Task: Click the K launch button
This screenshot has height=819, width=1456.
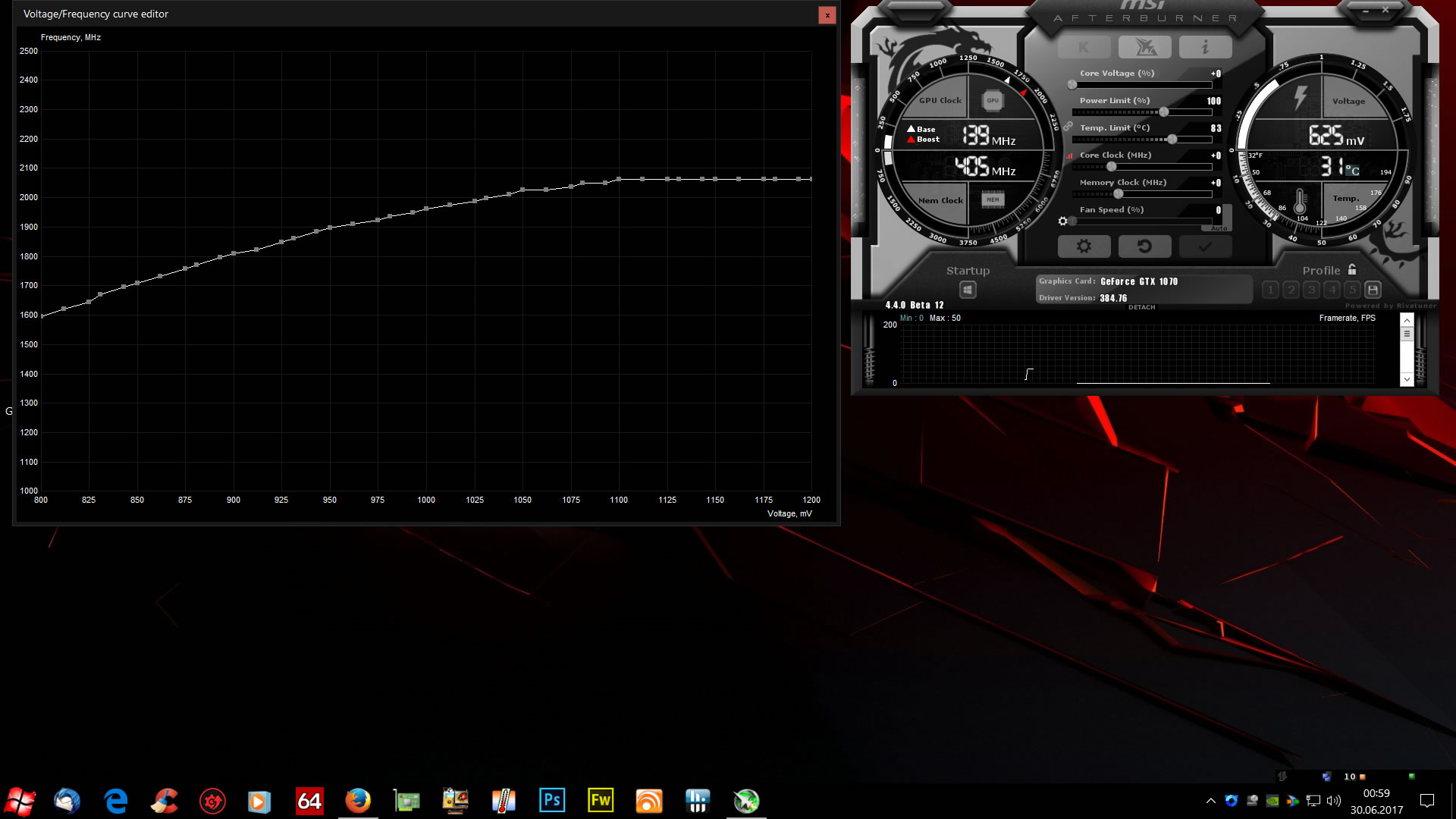Action: click(1084, 47)
